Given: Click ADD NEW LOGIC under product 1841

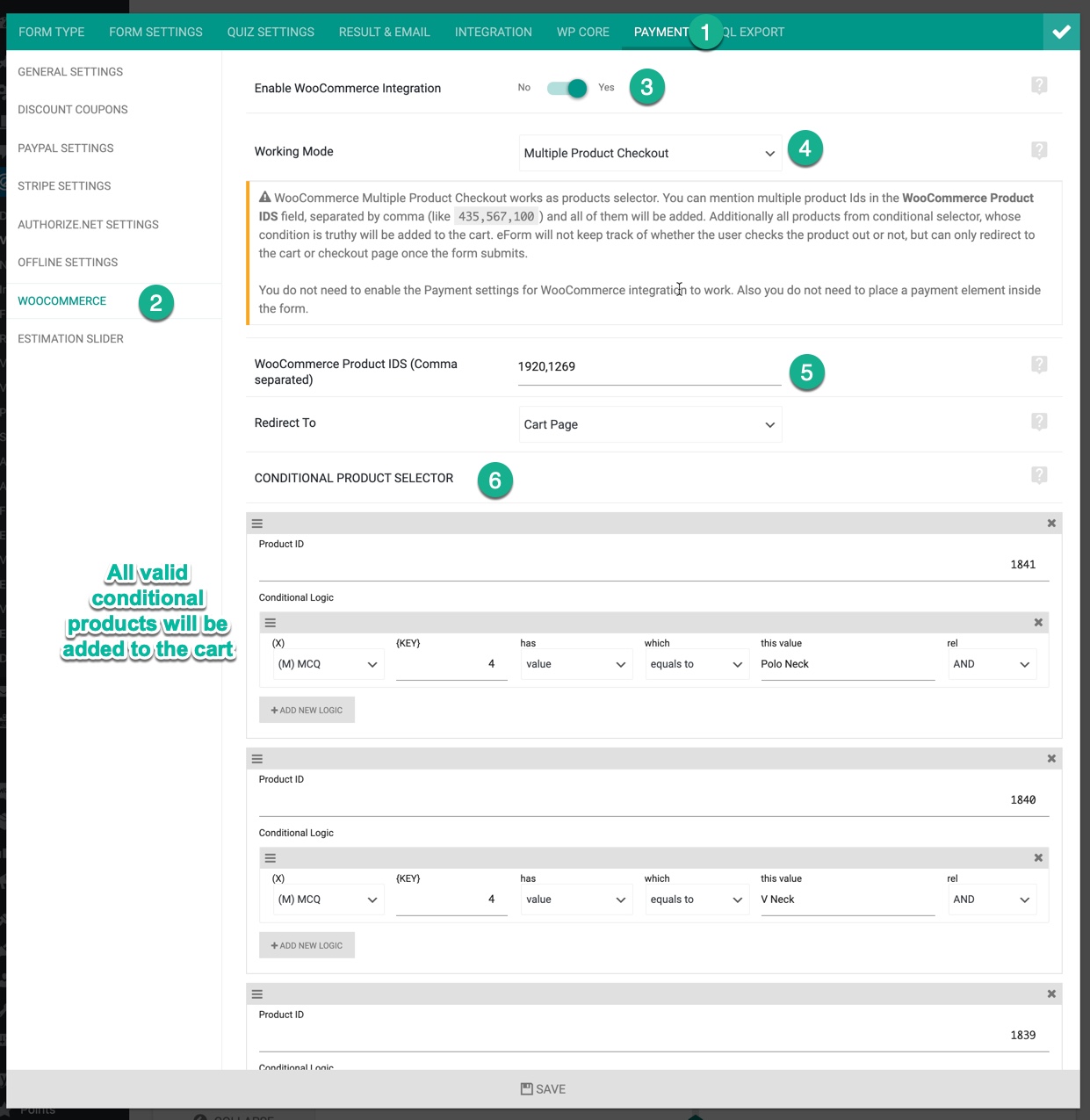Looking at the screenshot, I should pyautogui.click(x=307, y=710).
